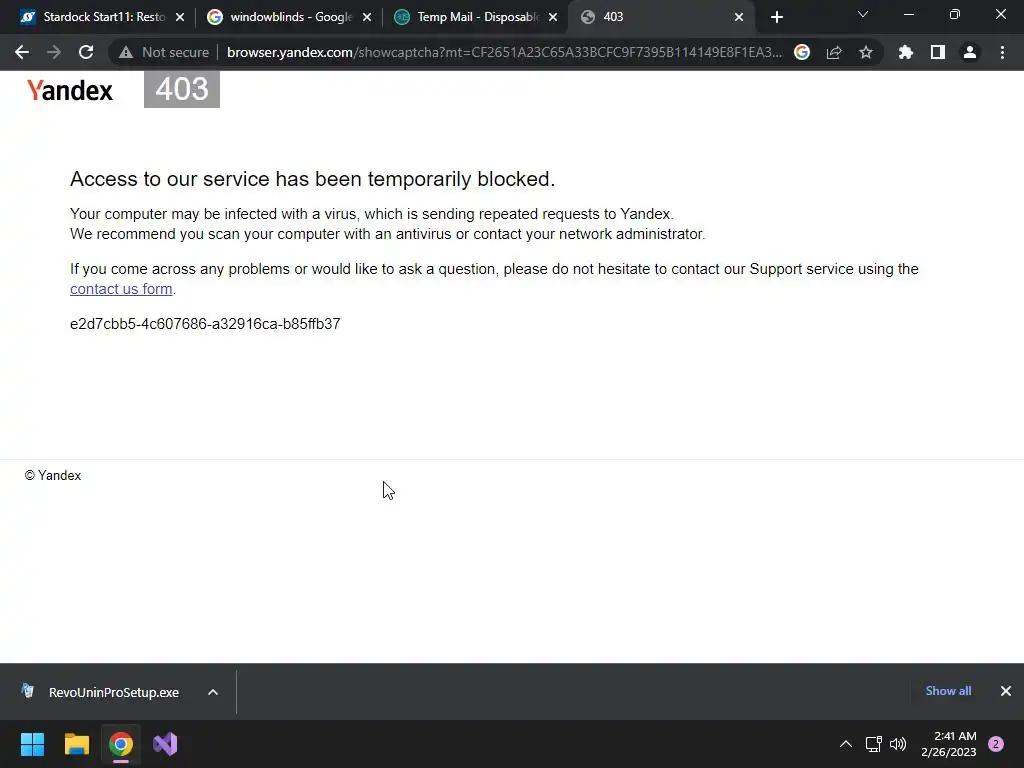This screenshot has width=1024, height=768.
Task: Click Show all downloads
Action: click(x=948, y=691)
